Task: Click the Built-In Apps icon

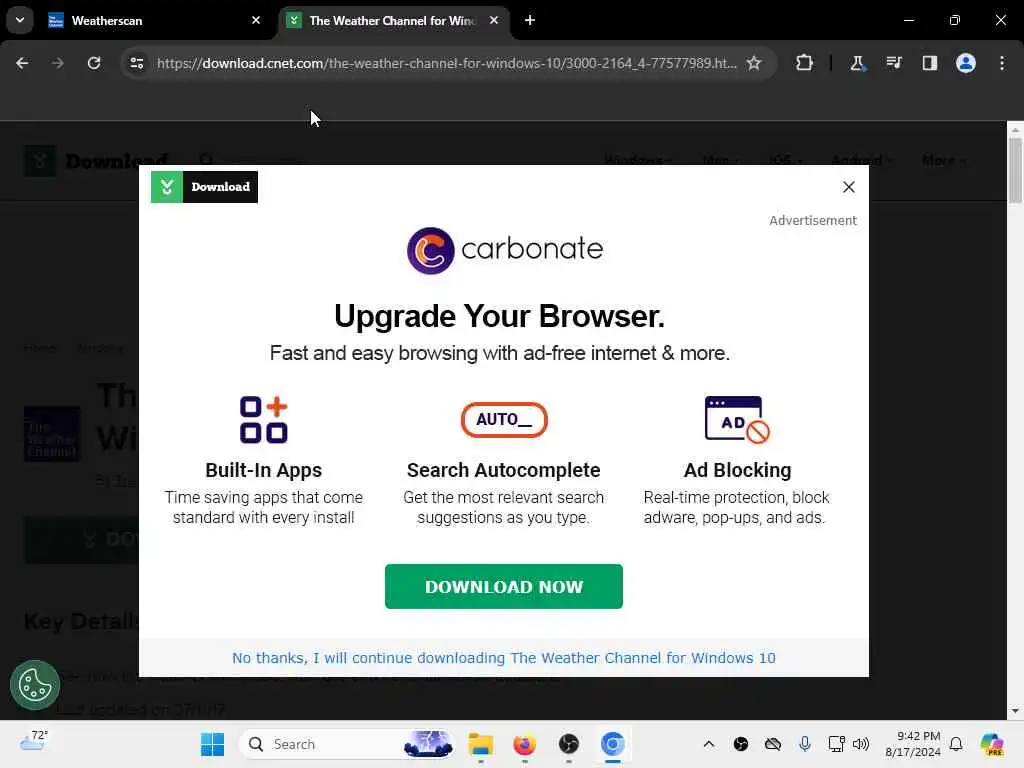Action: tap(264, 420)
